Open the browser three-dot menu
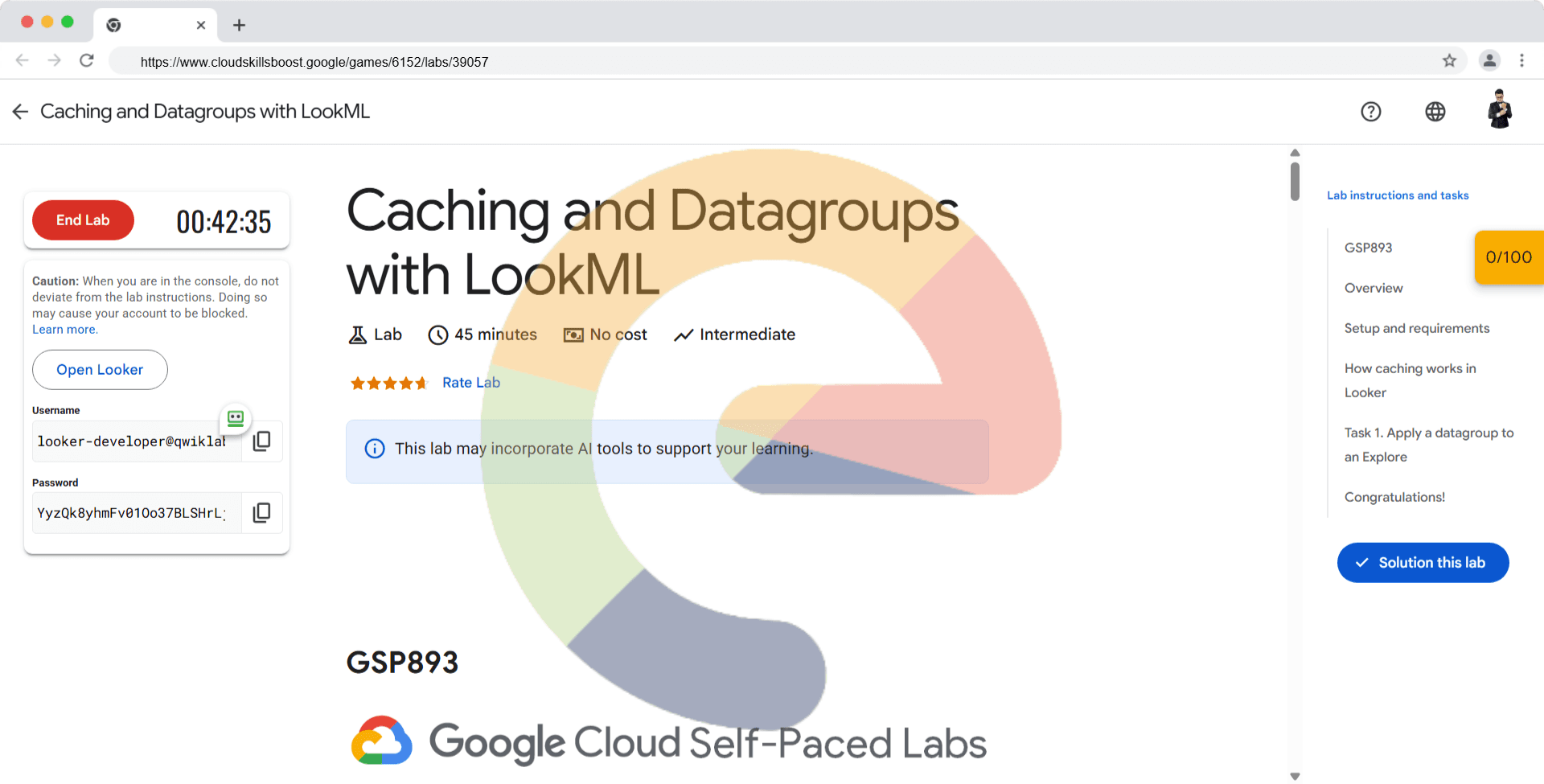Screen dimensions: 1544x784 pyautogui.click(x=1521, y=61)
